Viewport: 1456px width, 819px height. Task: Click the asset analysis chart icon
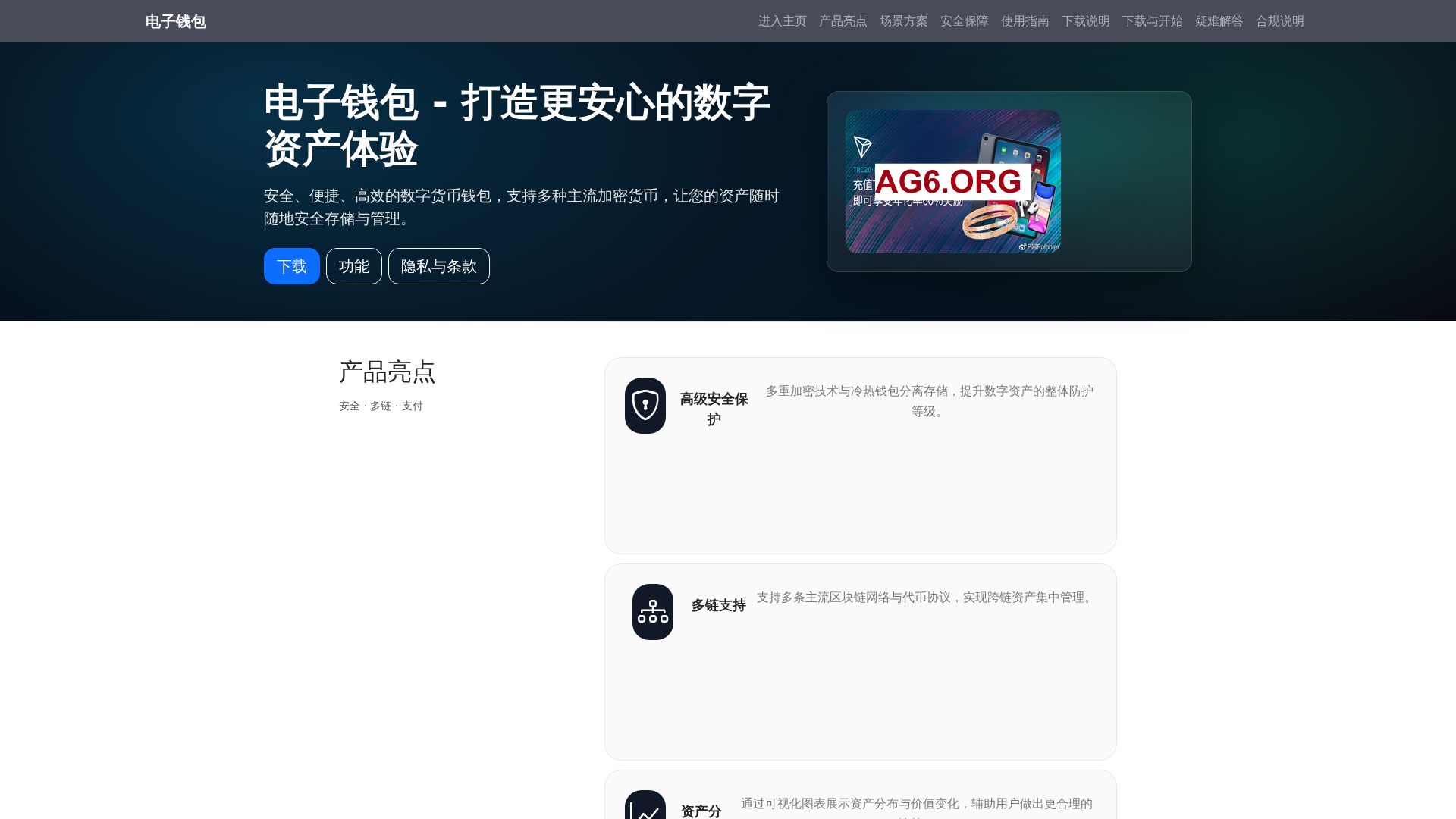(x=645, y=805)
